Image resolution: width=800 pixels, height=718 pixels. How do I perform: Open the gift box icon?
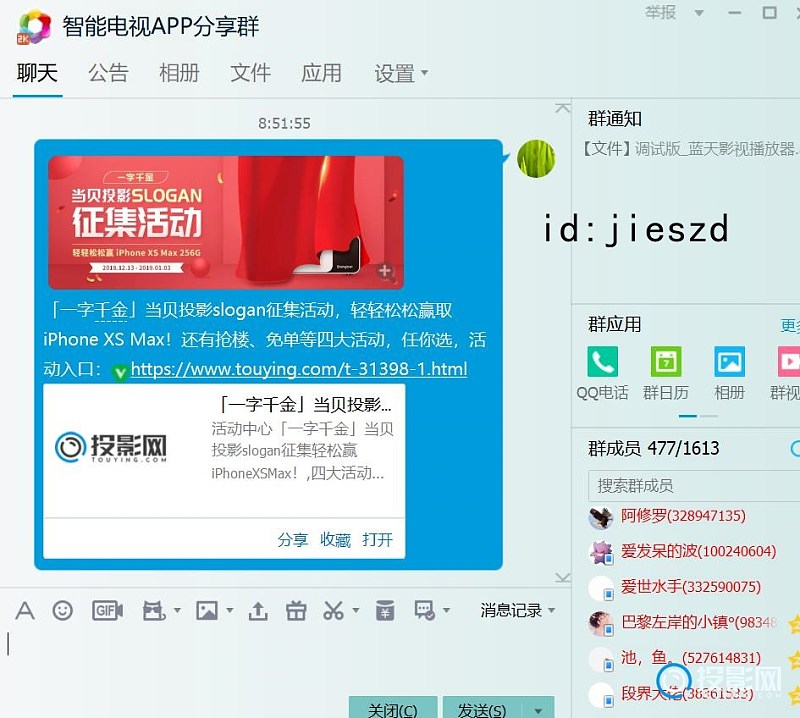coord(296,610)
